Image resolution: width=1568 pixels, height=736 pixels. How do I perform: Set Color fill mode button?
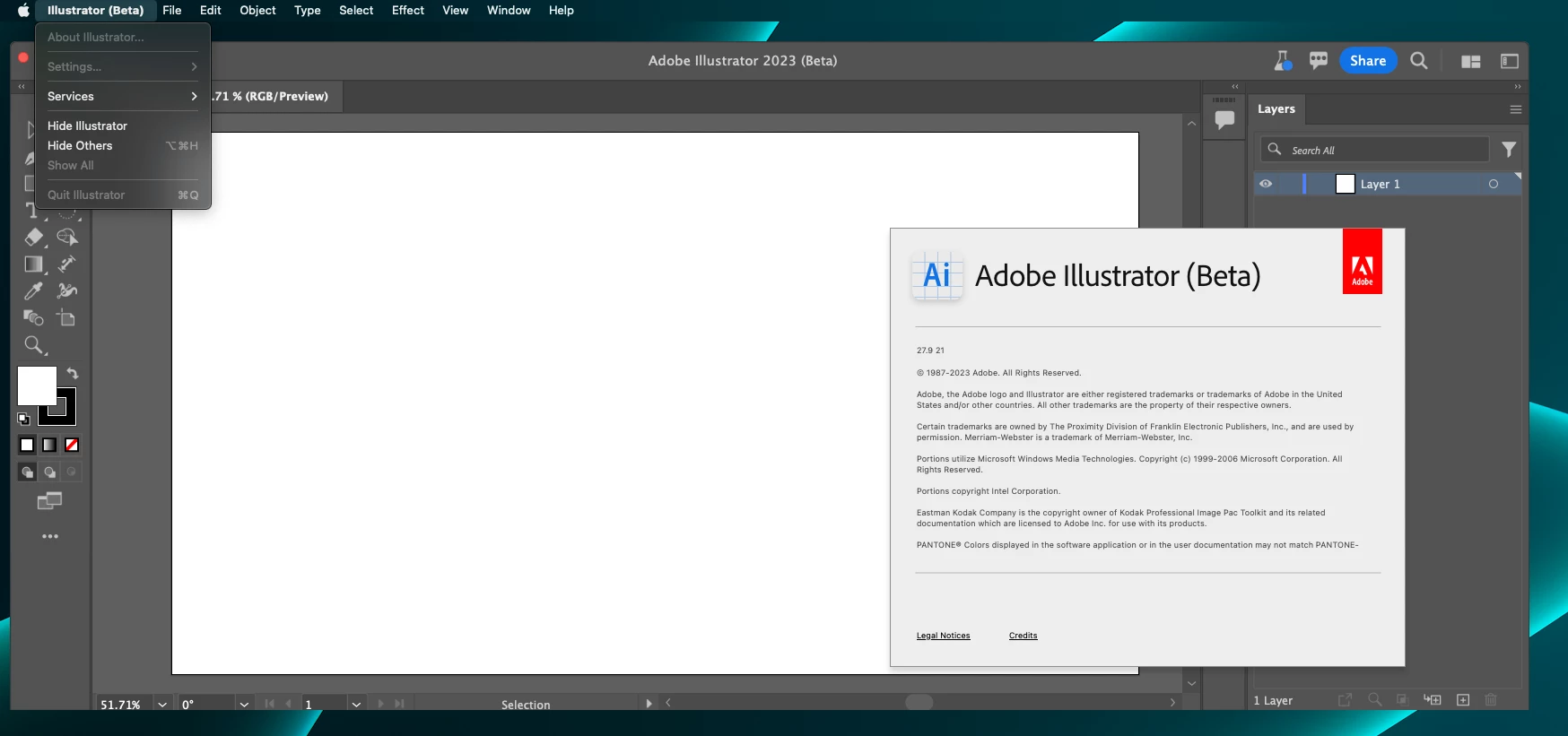pos(27,445)
